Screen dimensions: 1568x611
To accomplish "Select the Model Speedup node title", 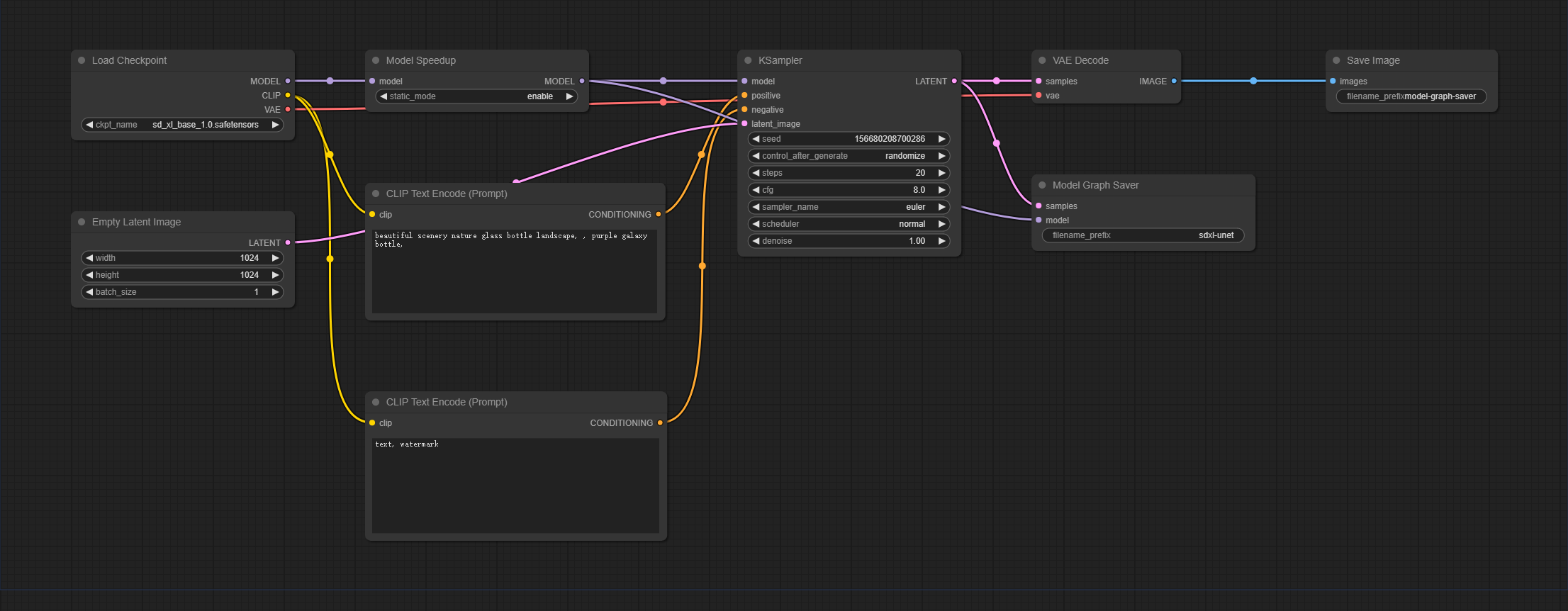I will click(420, 60).
